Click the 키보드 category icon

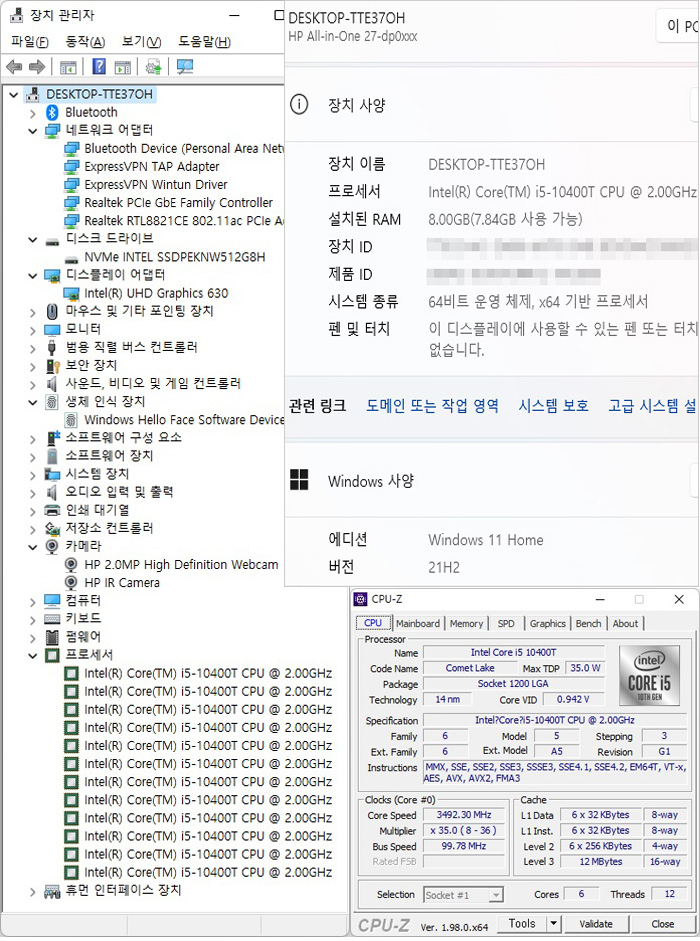click(52, 619)
